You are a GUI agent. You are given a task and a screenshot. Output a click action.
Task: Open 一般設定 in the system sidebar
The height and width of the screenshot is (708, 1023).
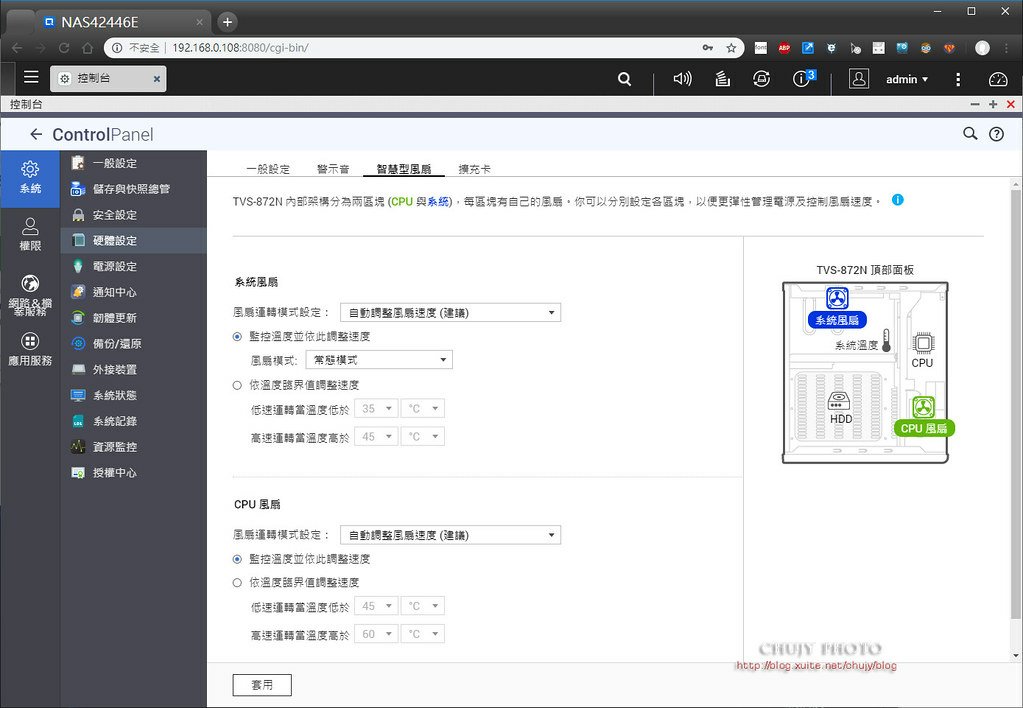[134, 163]
